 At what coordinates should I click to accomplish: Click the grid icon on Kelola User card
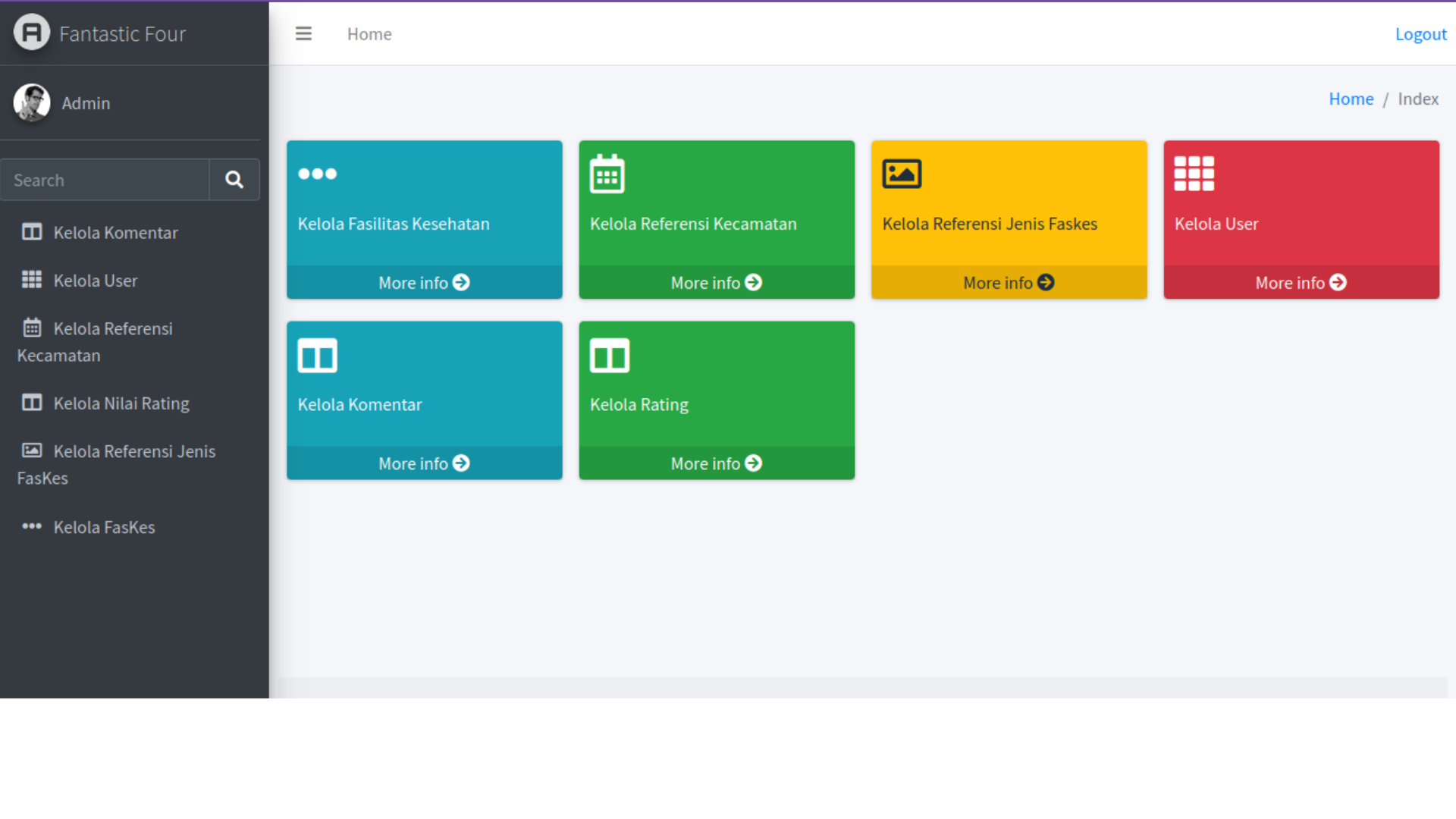tap(1194, 174)
